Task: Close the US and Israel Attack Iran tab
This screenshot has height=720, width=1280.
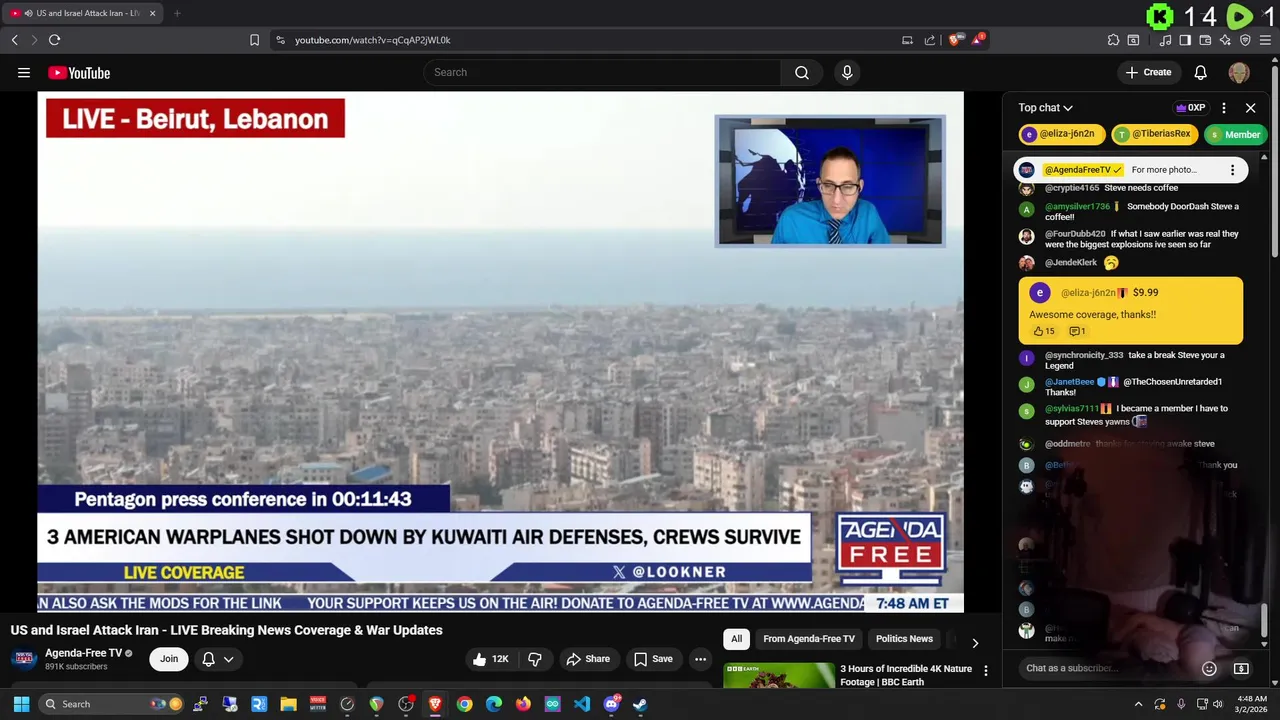Action: pyautogui.click(x=153, y=13)
